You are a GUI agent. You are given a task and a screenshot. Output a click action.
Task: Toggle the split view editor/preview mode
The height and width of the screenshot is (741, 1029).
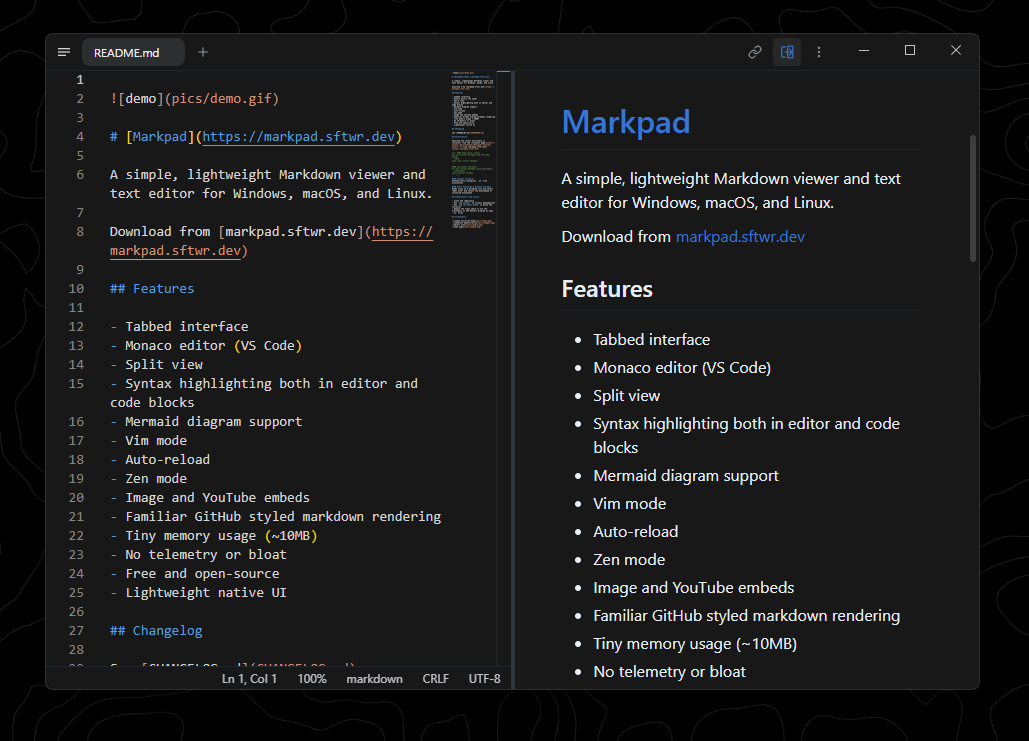pos(787,51)
